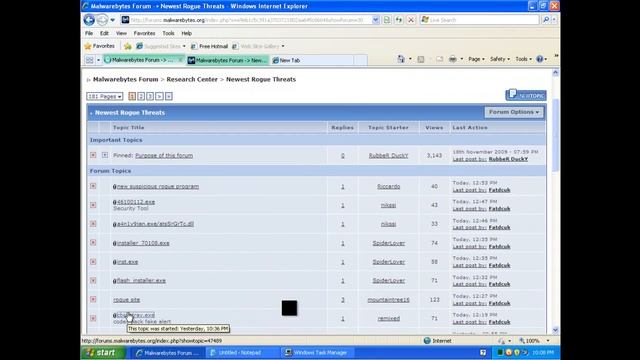640x360 pixels.
Task: Click the browser Back button
Action: (89, 20)
